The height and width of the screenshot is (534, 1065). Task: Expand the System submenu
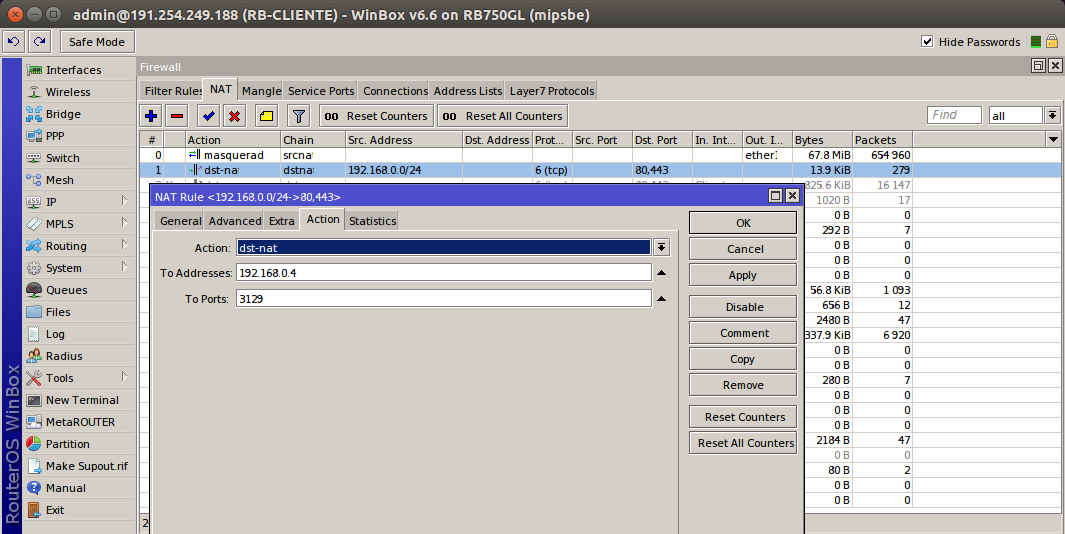tap(124, 267)
